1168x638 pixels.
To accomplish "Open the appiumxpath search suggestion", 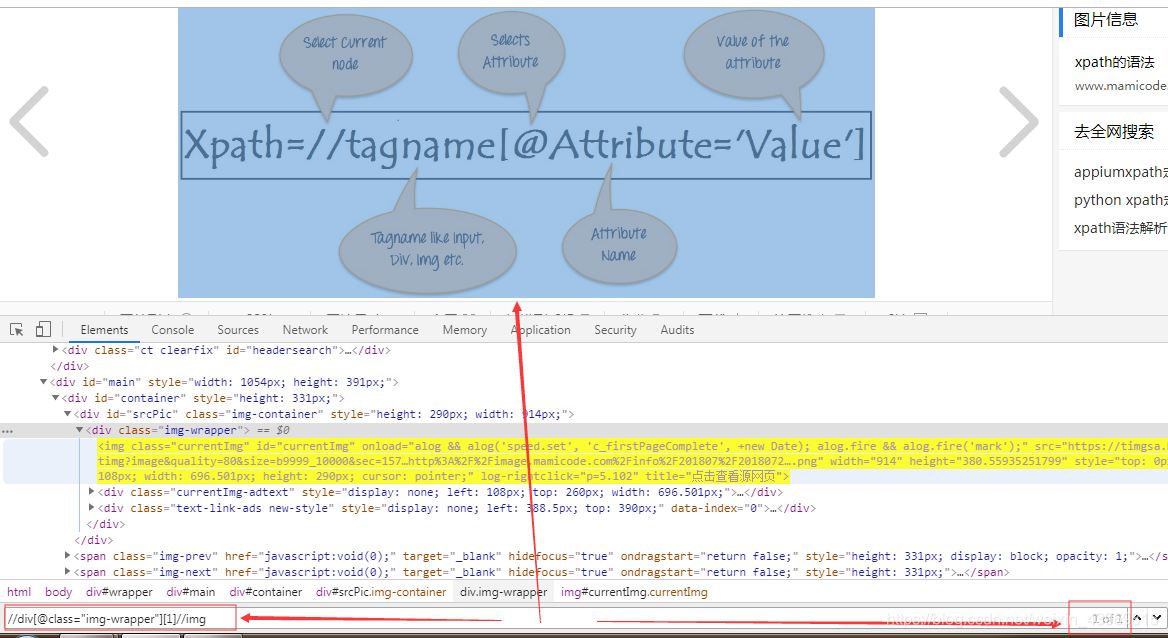I will tap(1120, 172).
